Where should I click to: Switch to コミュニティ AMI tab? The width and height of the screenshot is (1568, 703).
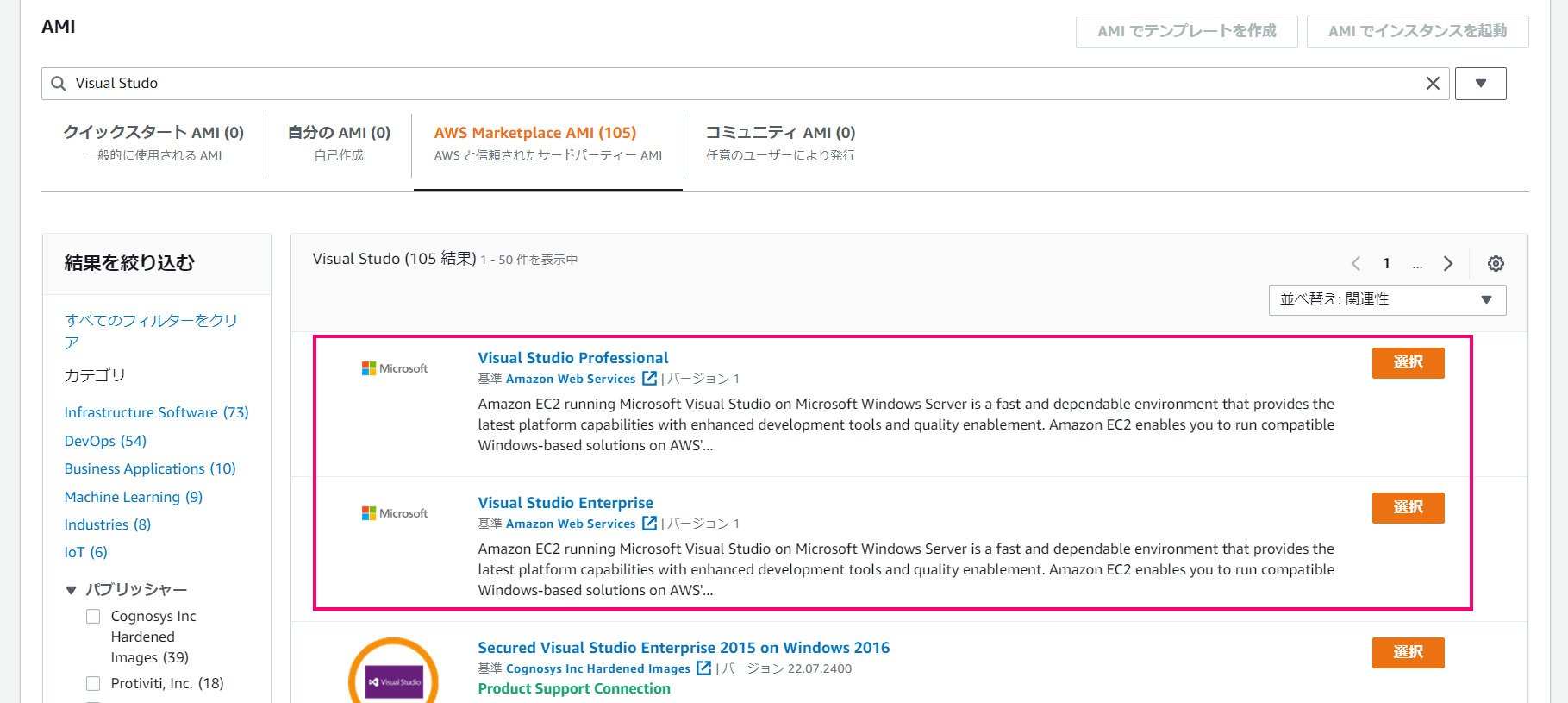coord(780,143)
